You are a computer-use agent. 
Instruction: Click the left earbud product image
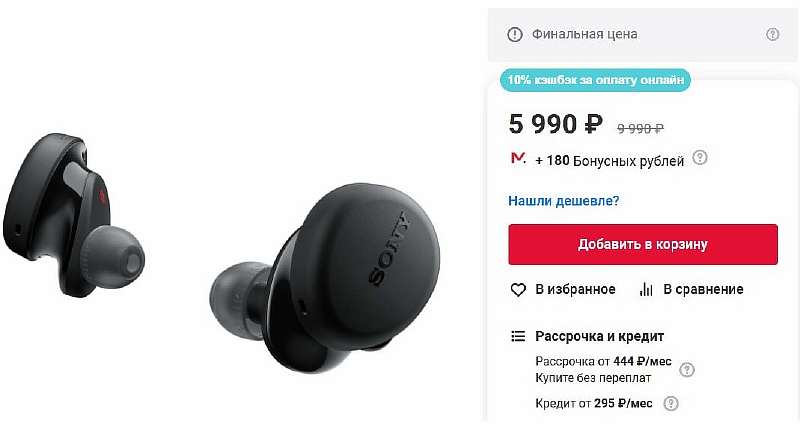(x=74, y=215)
